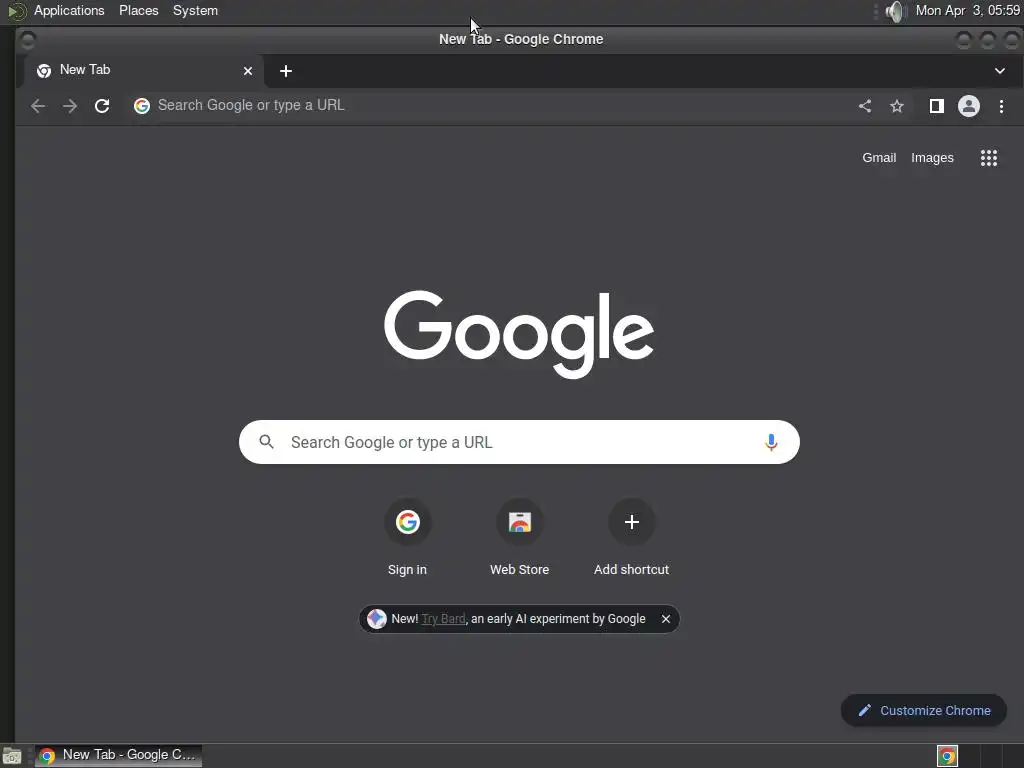Select the New Tab browser tab
Viewport: 1024px width, 768px height.
pyautogui.click(x=144, y=71)
